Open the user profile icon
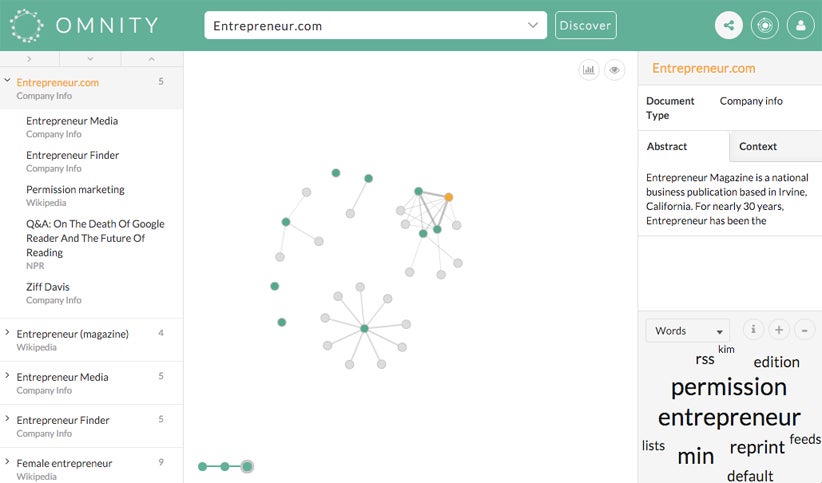The width and height of the screenshot is (822, 483). click(x=801, y=25)
